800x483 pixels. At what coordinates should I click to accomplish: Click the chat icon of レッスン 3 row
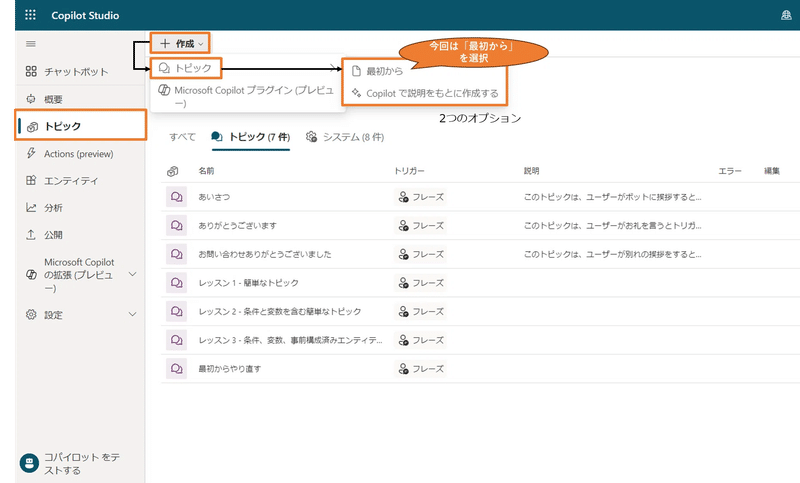coord(177,340)
